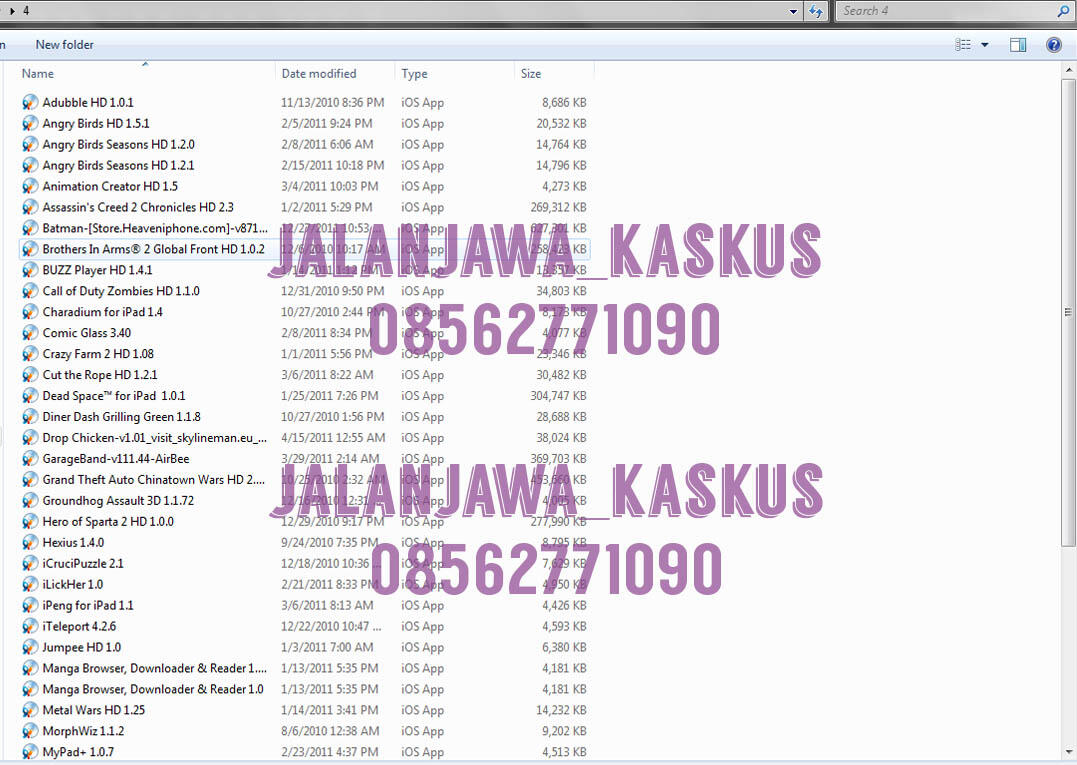Click the 14,232 KB size cell
The width and height of the screenshot is (1077, 765).
point(561,710)
